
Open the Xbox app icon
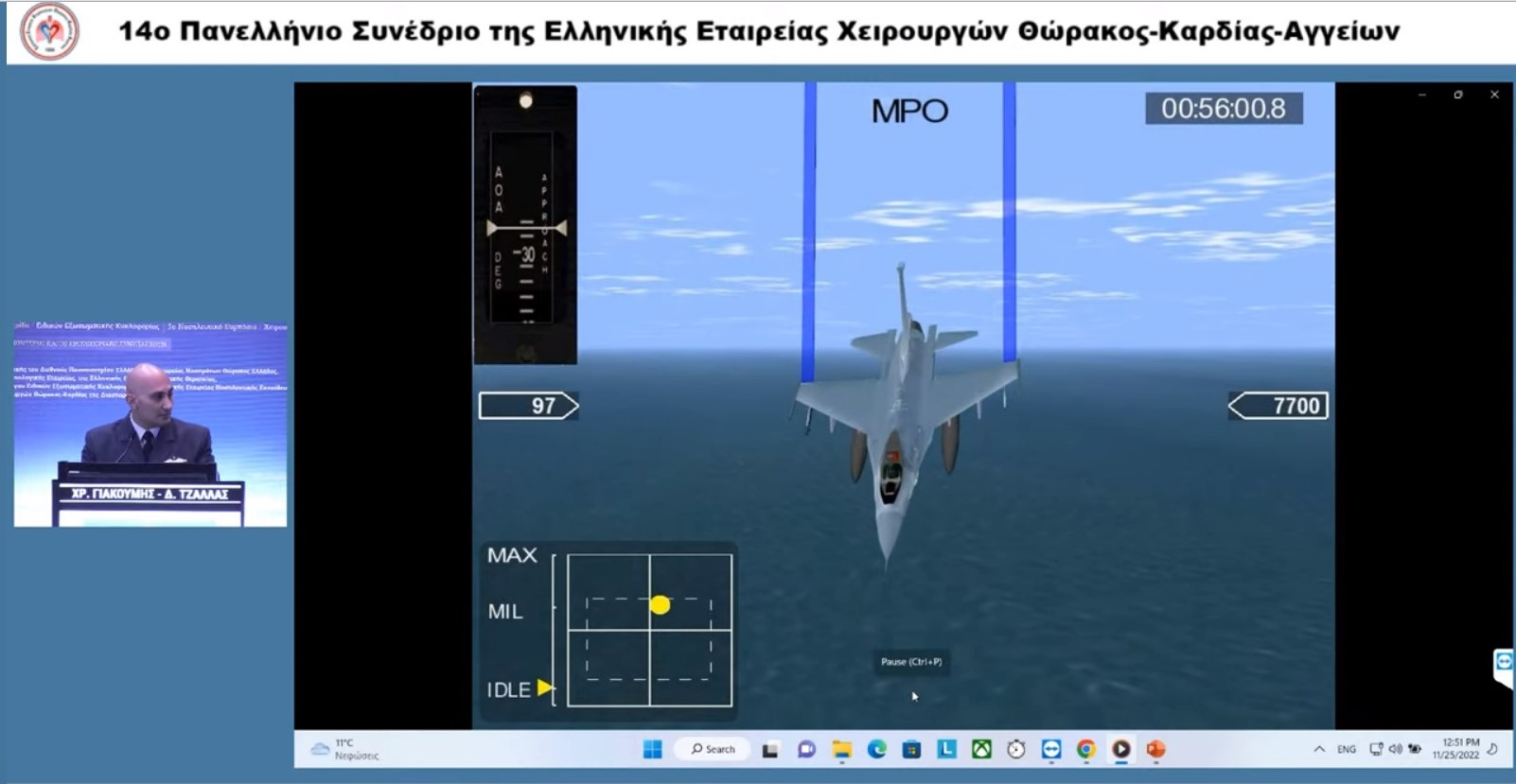point(981,750)
